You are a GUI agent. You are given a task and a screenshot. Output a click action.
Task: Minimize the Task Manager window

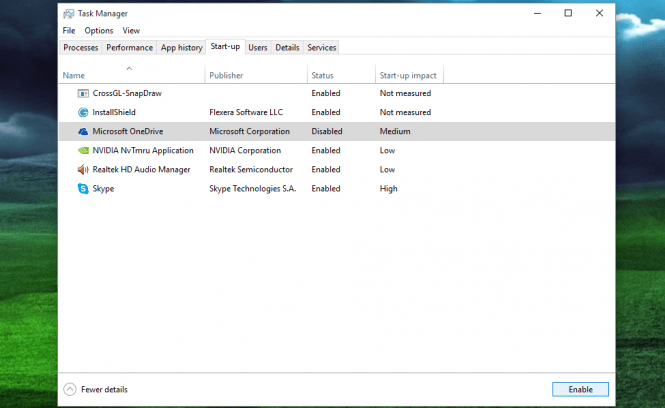tap(537, 14)
